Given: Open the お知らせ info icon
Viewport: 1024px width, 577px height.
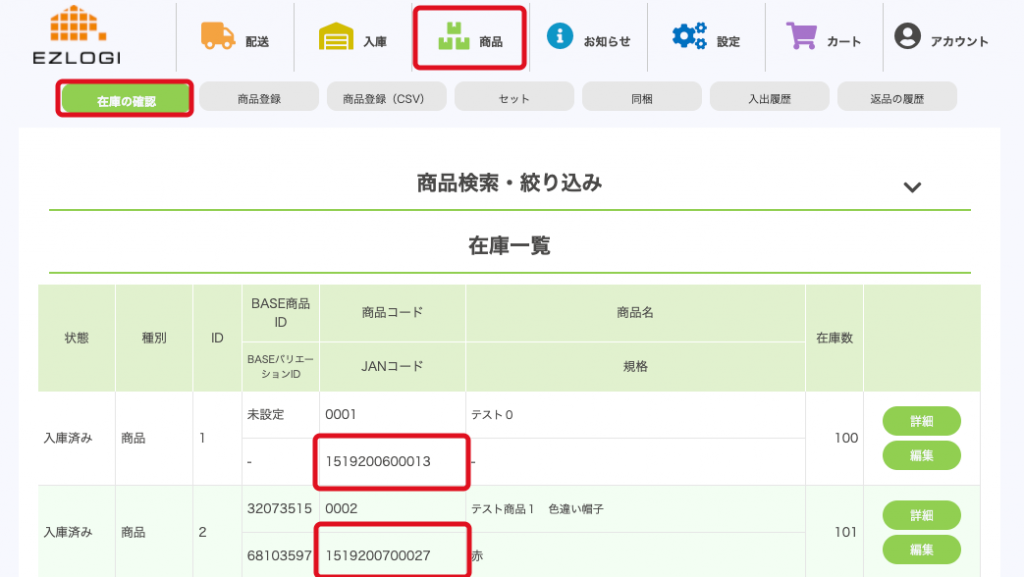Looking at the screenshot, I should [x=560, y=37].
